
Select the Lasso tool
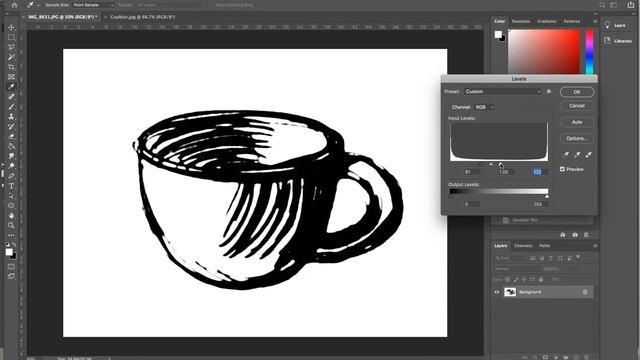pos(11,47)
